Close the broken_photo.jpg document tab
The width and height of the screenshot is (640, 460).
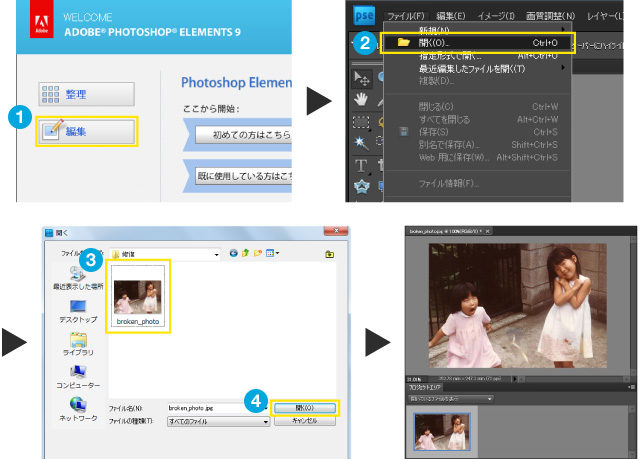tap(487, 231)
